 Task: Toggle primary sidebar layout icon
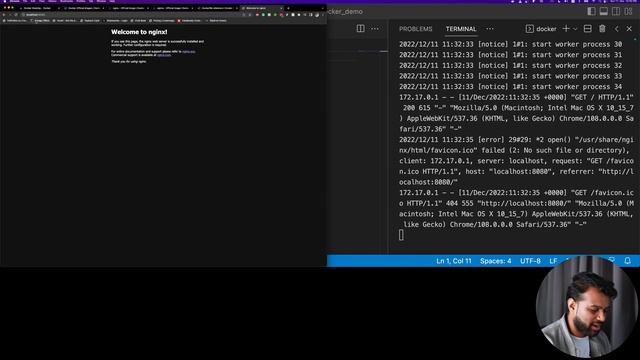click(x=591, y=11)
